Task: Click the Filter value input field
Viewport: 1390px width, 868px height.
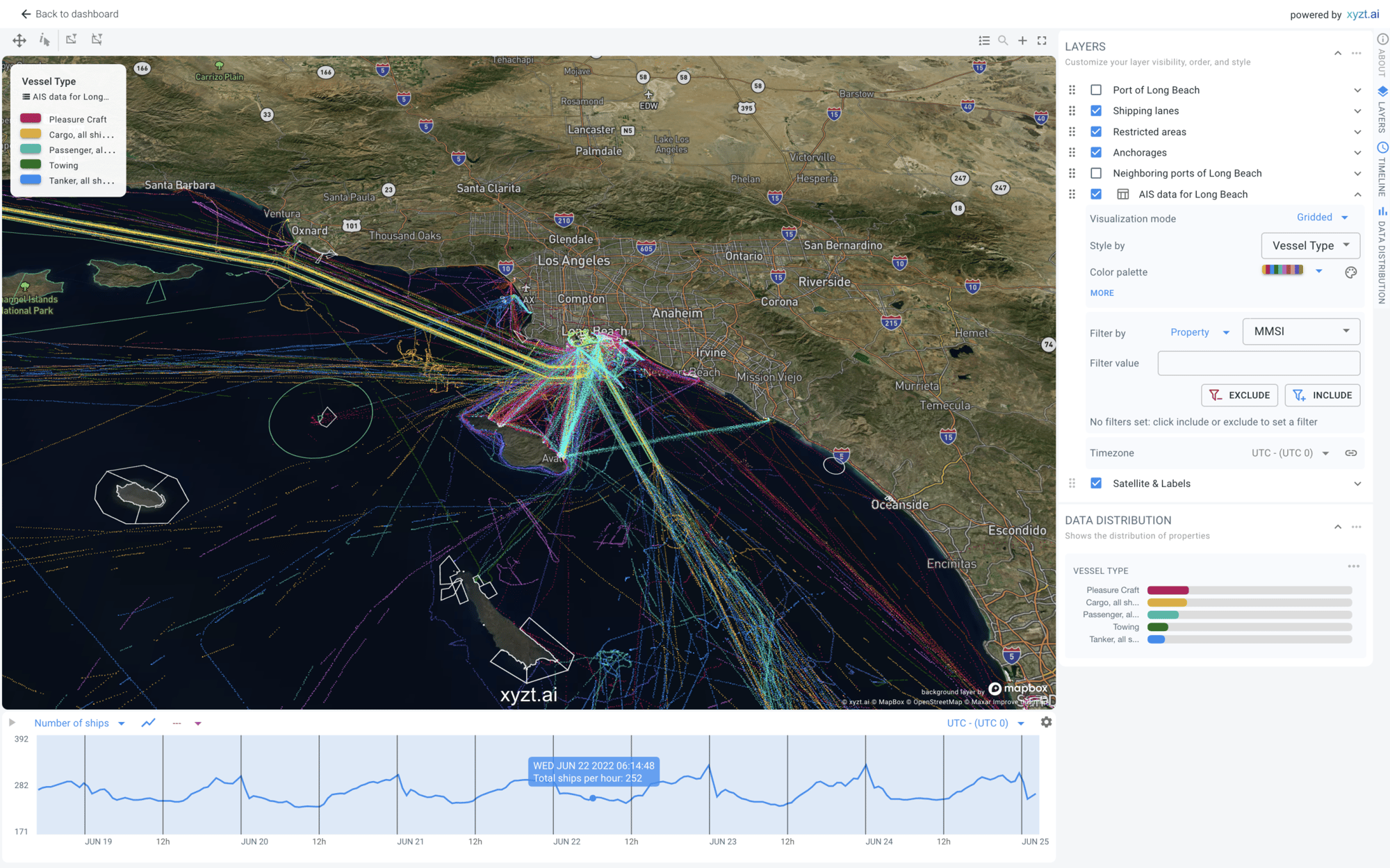Action: pos(1258,363)
